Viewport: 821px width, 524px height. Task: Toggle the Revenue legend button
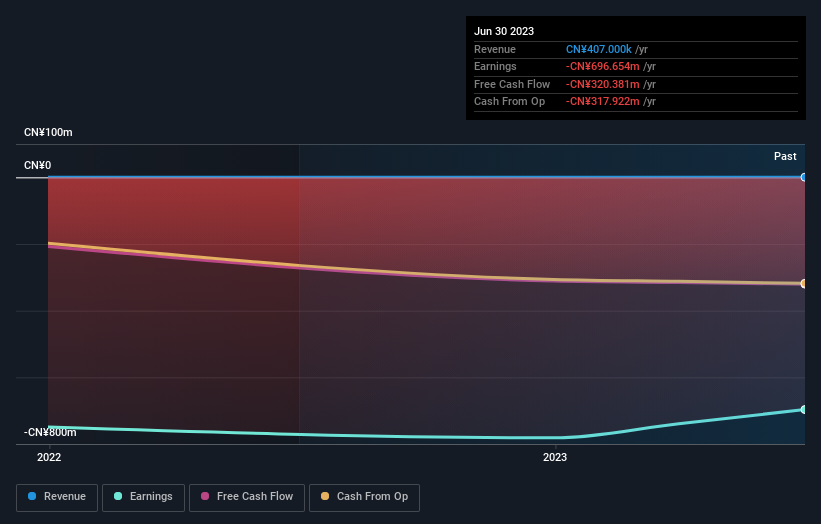(57, 497)
